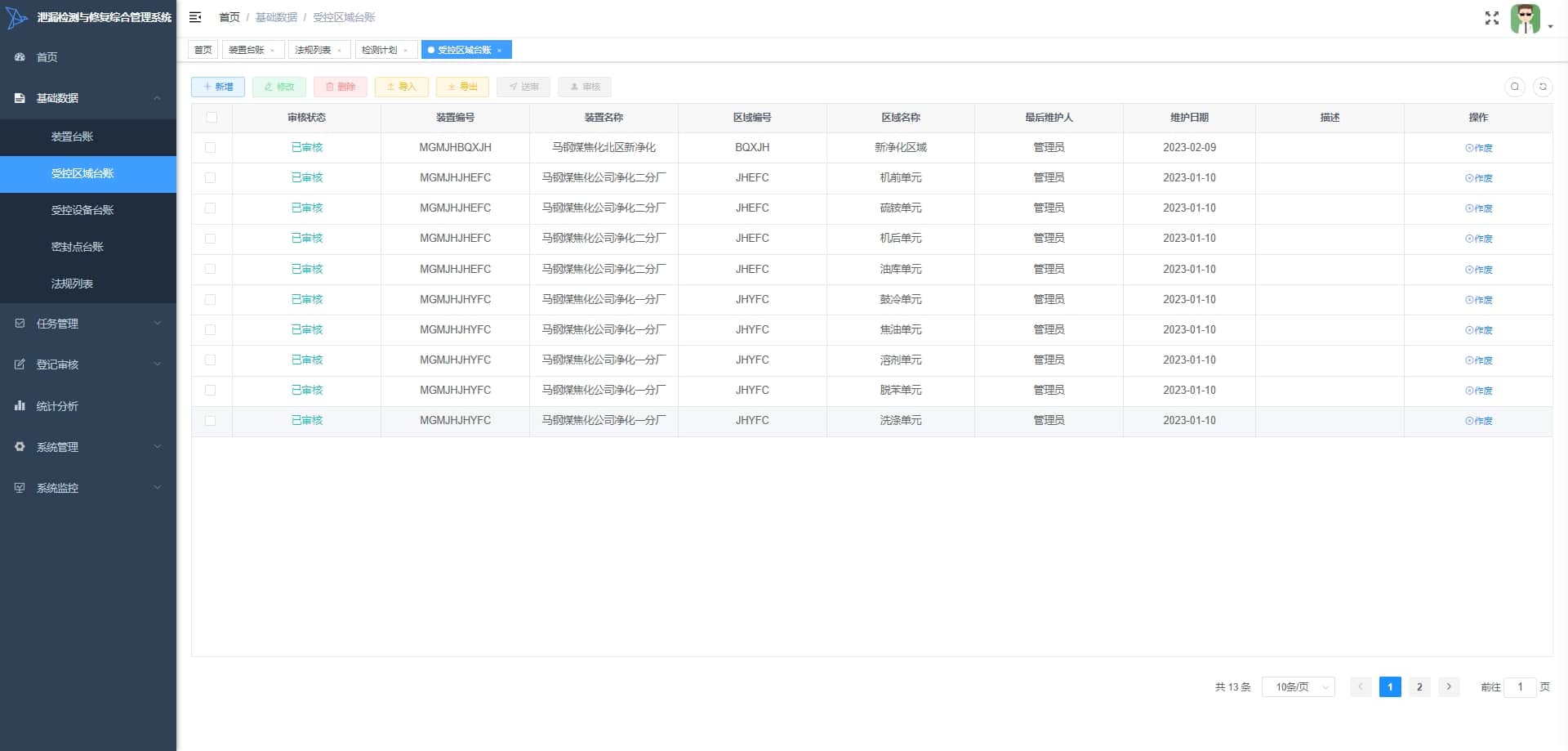The height and width of the screenshot is (751, 1568).
Task: Click 作废 for the 洗涤单元 row
Action: pyautogui.click(x=1478, y=421)
